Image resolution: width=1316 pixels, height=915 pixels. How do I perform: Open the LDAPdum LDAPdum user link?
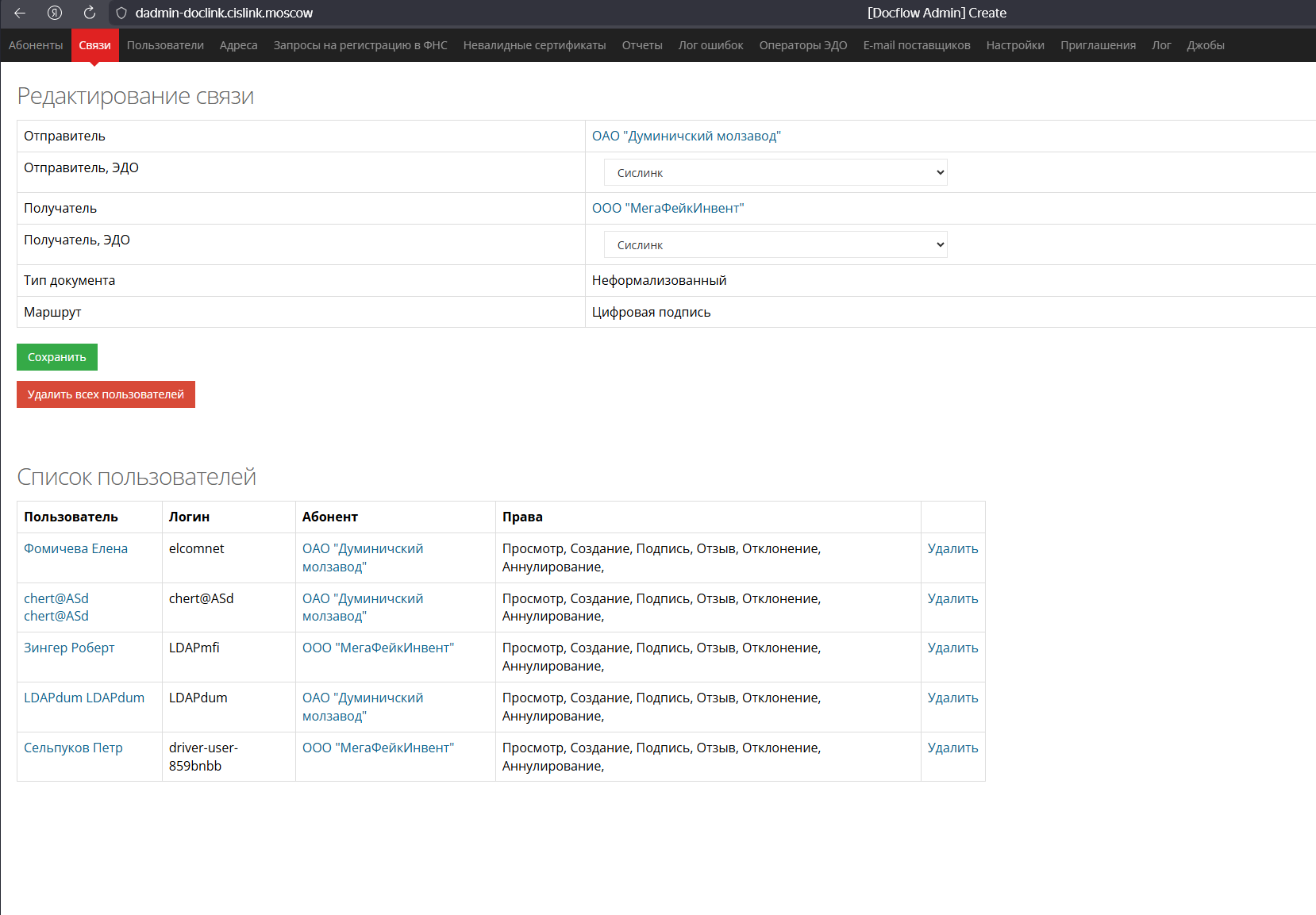(84, 698)
